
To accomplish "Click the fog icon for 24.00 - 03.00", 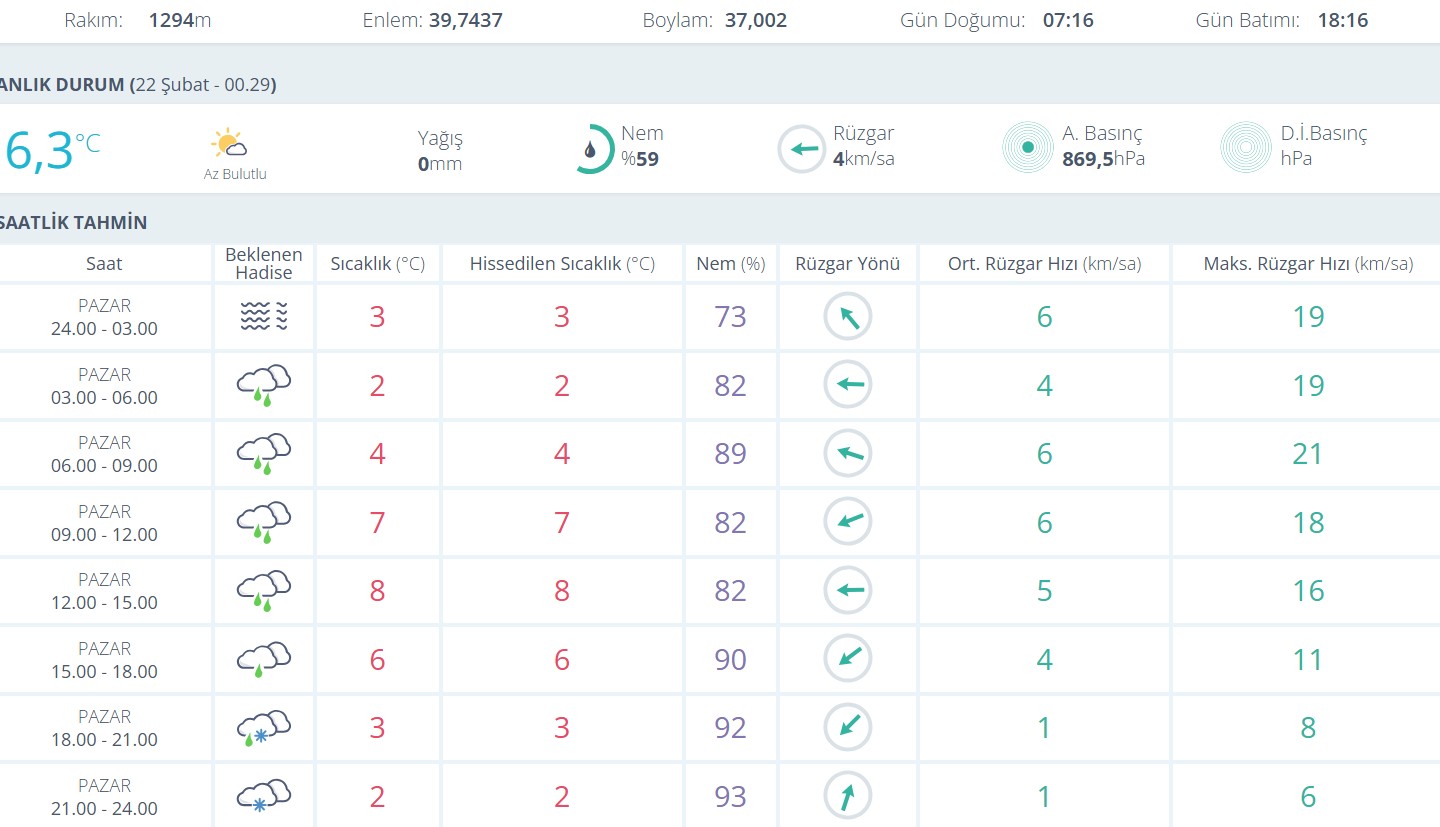I will [x=264, y=317].
